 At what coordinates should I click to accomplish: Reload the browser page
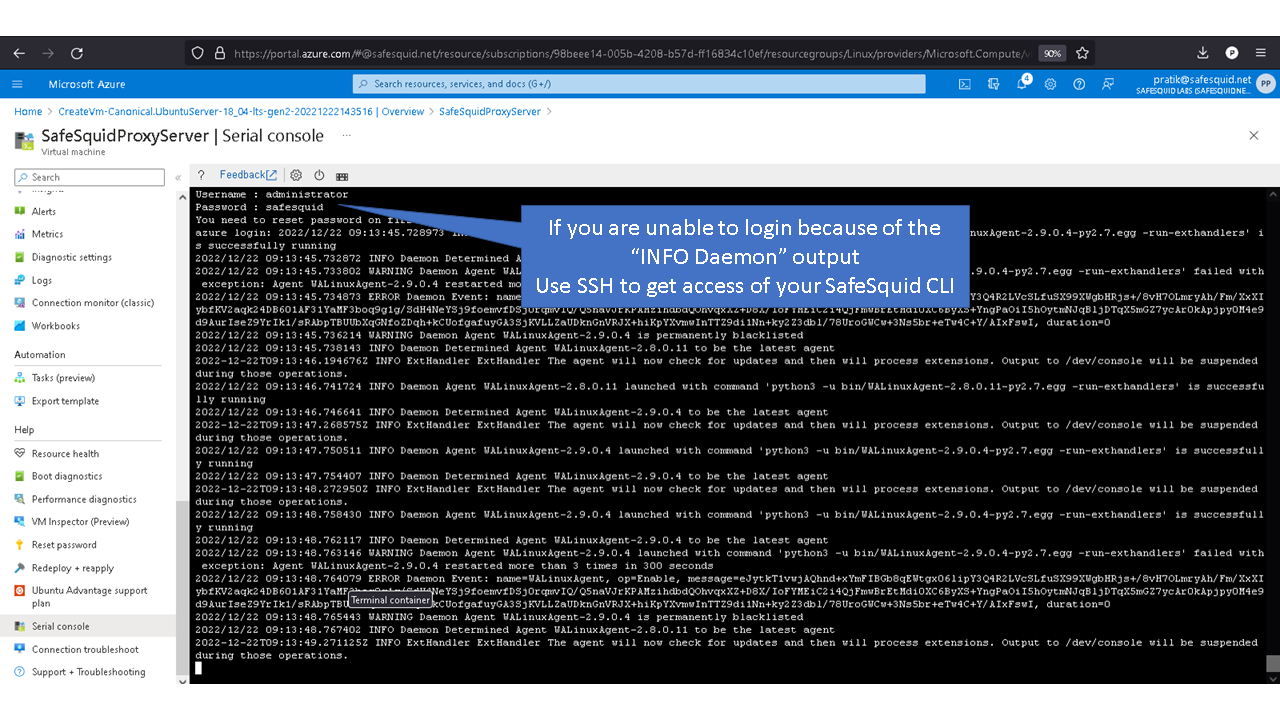pos(77,53)
